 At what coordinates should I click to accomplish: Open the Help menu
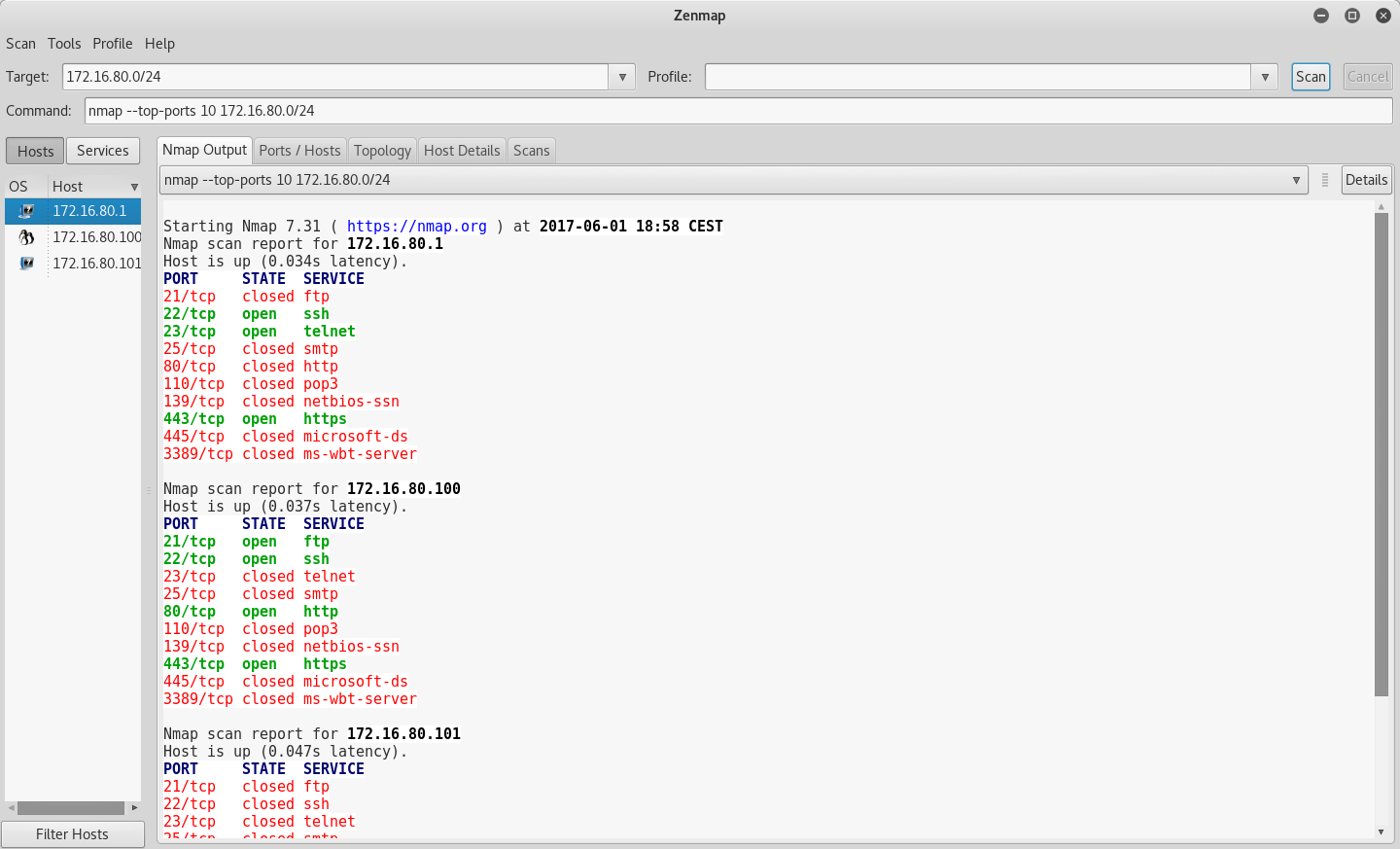click(x=159, y=44)
